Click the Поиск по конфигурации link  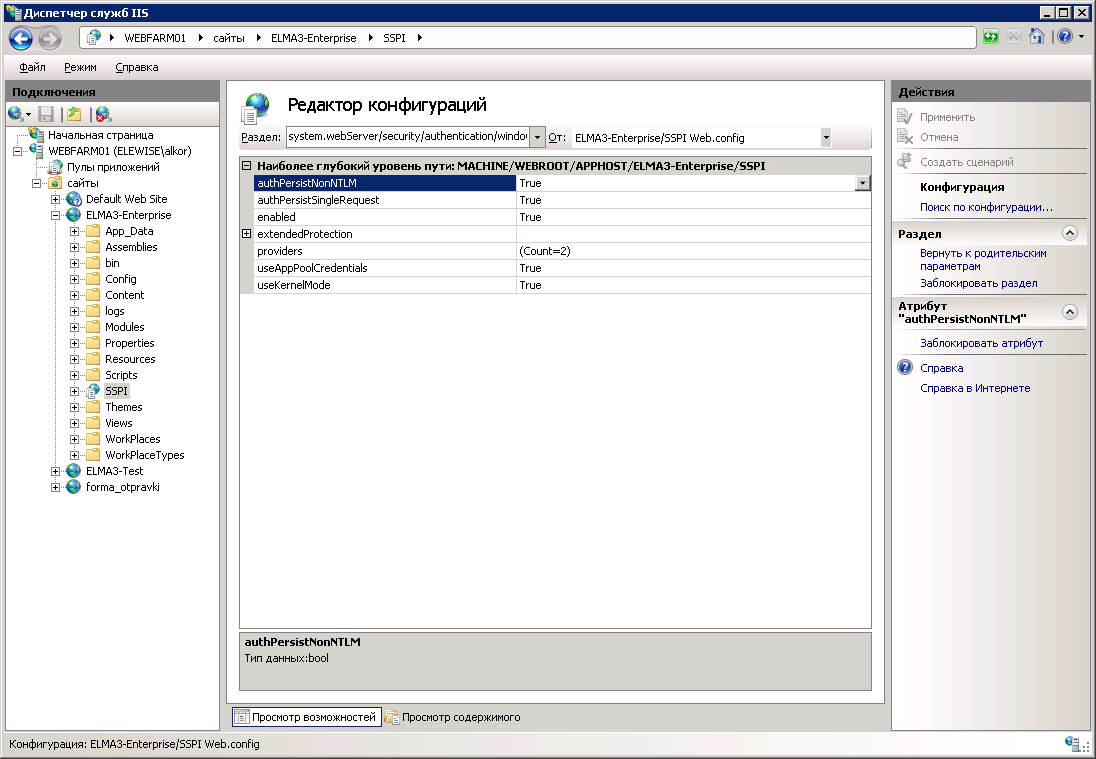tap(985, 207)
